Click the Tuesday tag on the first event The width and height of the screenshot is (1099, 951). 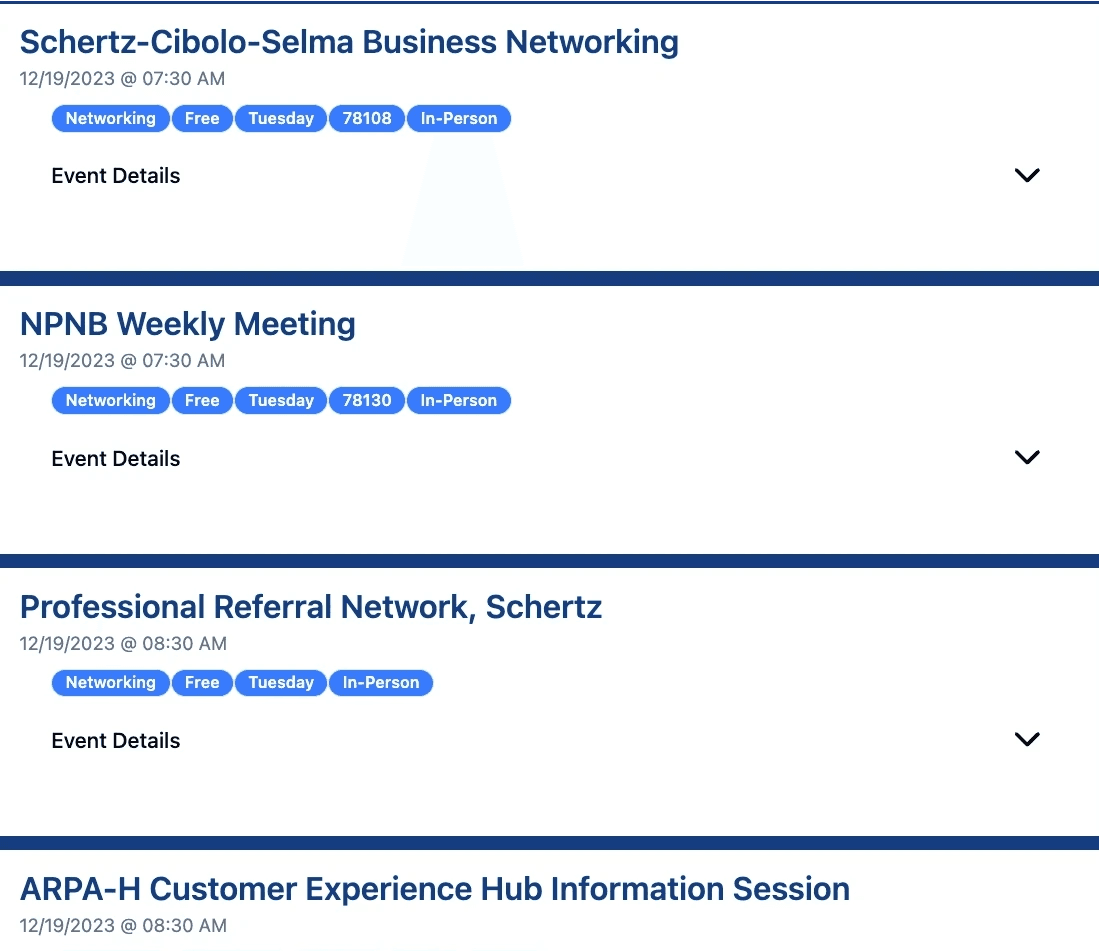click(x=281, y=118)
